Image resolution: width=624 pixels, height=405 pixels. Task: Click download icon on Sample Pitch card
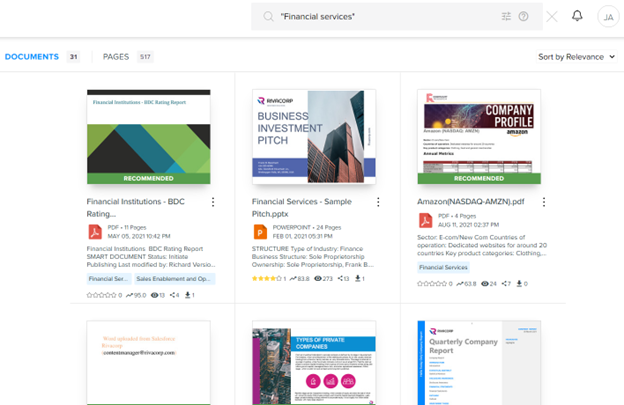pos(358,278)
